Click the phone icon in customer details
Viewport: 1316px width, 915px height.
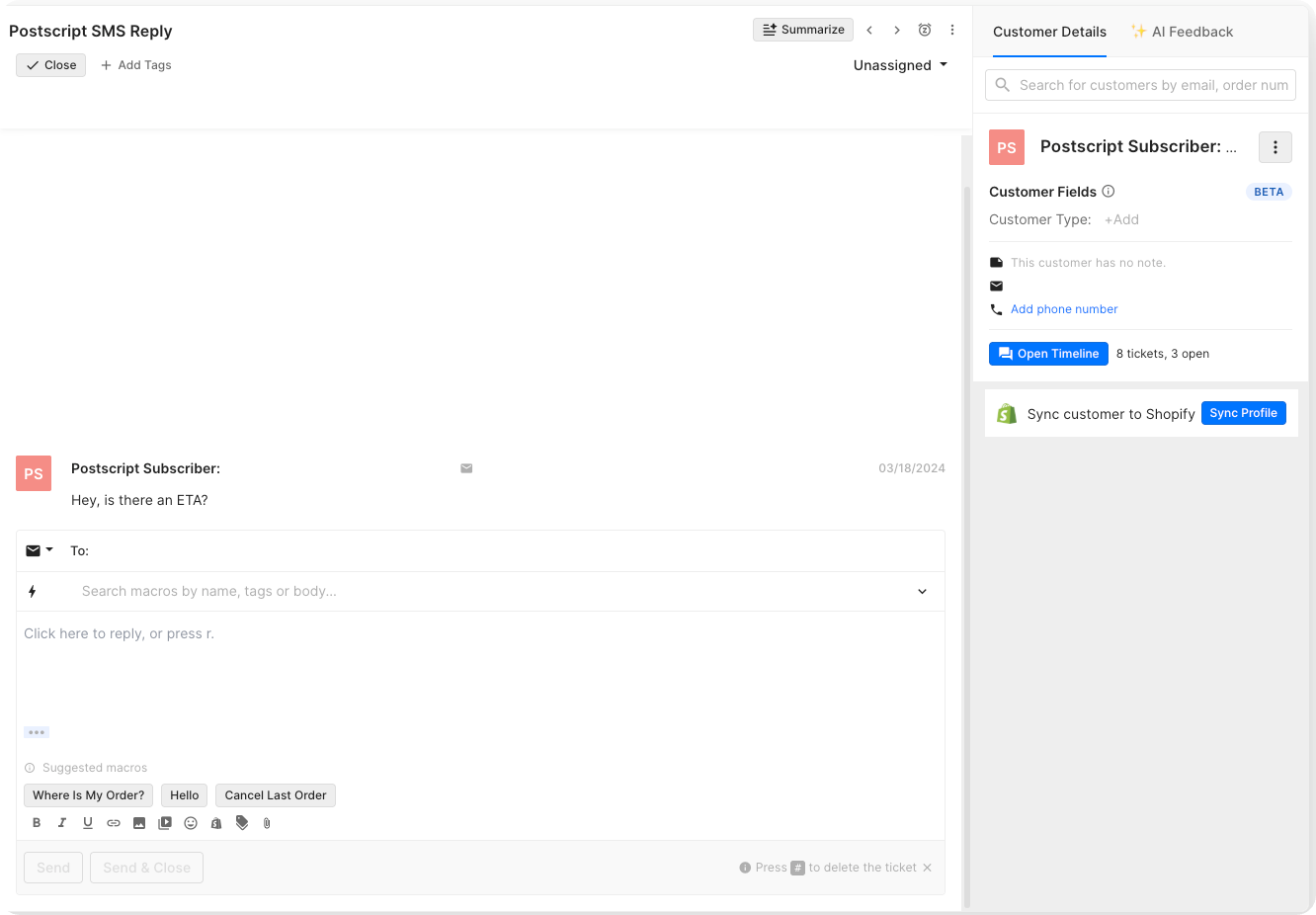996,309
